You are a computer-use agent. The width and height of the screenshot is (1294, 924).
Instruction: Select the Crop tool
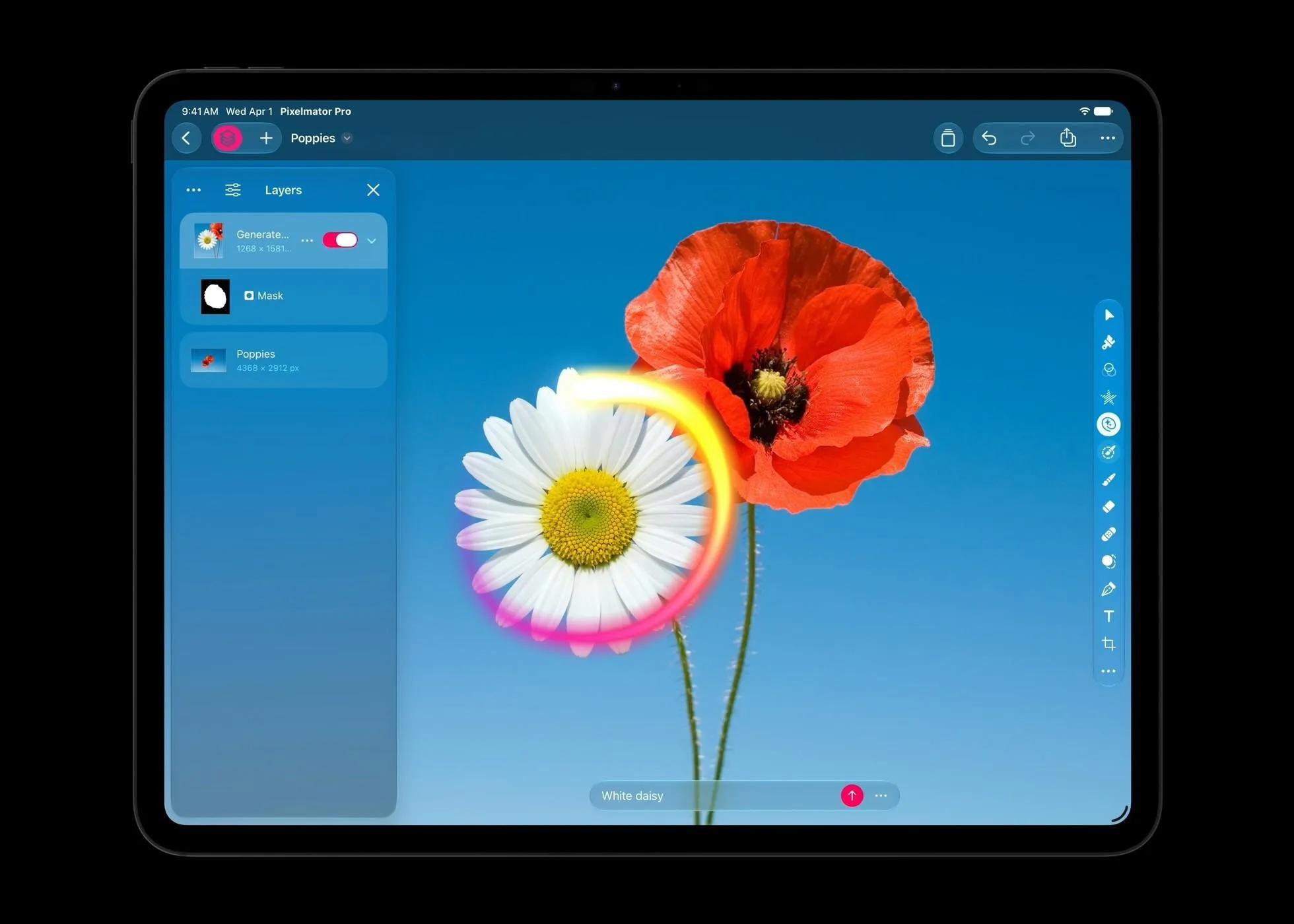click(1108, 643)
